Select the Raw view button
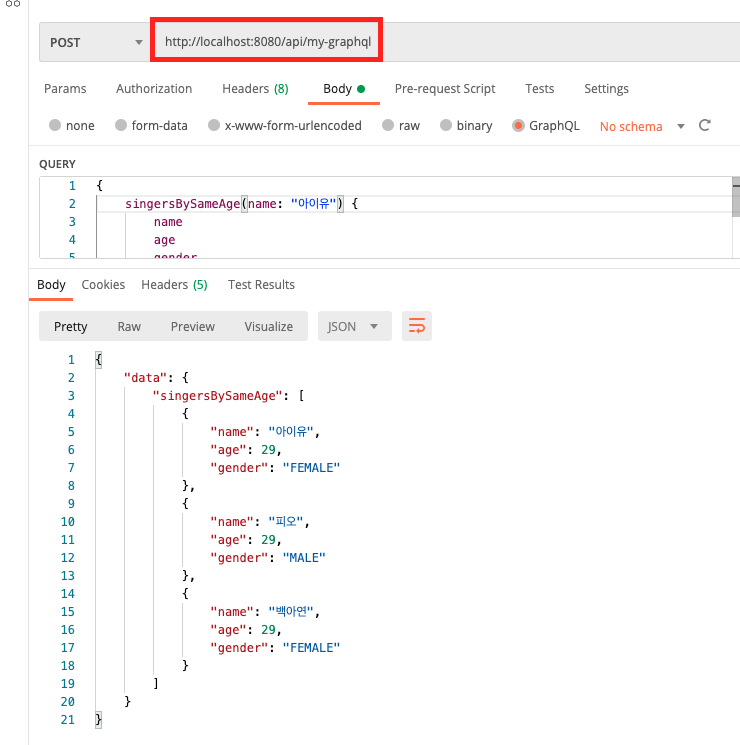 coord(129,326)
